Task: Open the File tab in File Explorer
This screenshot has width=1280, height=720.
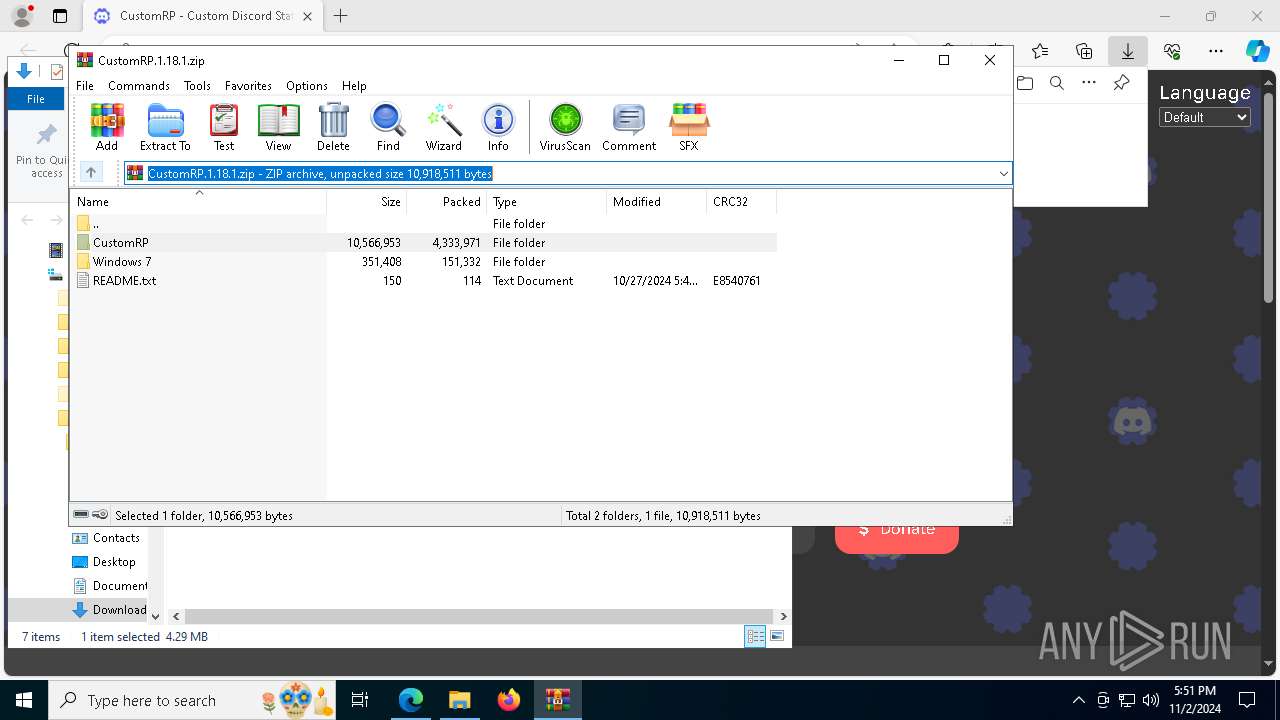Action: tap(36, 99)
